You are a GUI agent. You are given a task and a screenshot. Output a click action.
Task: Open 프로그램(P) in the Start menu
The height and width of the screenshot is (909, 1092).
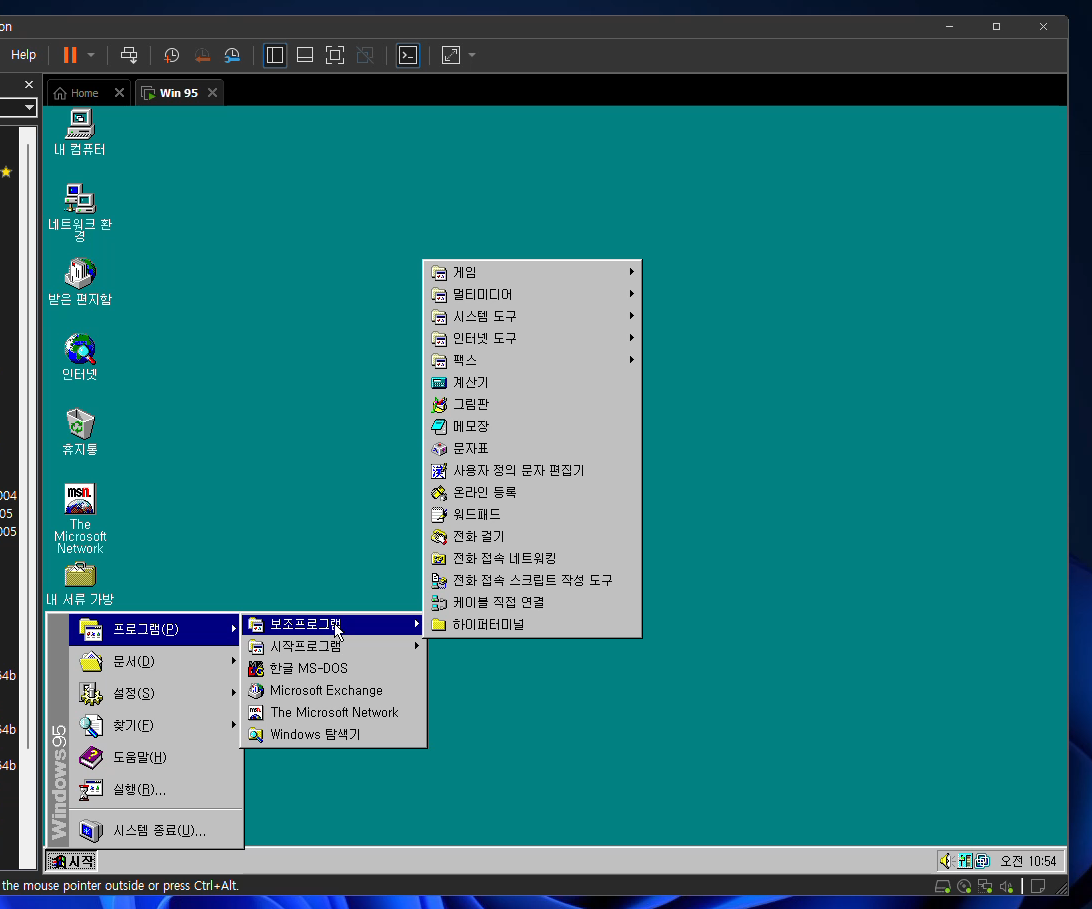155,629
